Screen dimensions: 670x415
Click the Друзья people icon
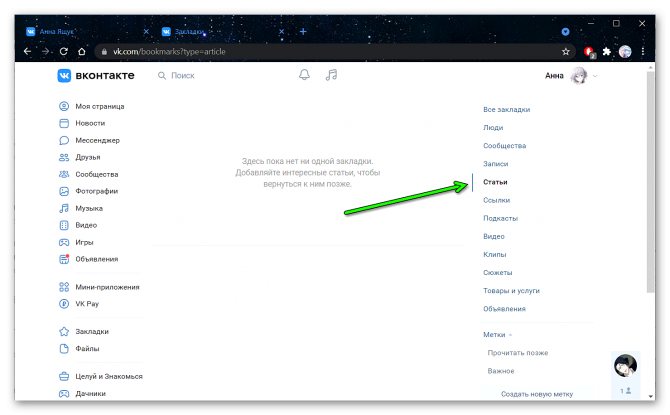[x=64, y=157]
